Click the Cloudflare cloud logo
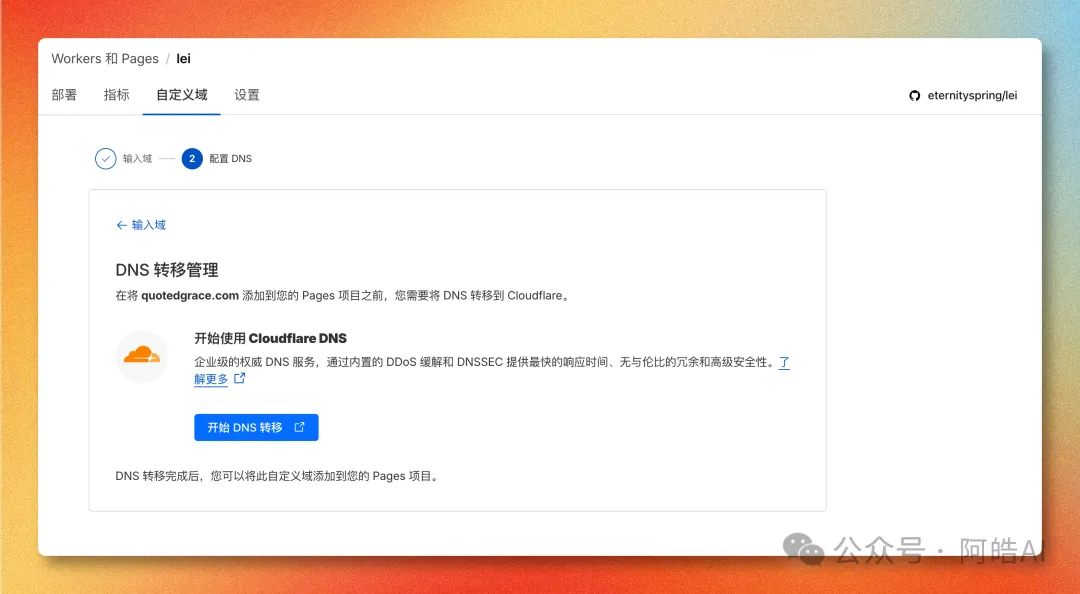 click(x=142, y=356)
